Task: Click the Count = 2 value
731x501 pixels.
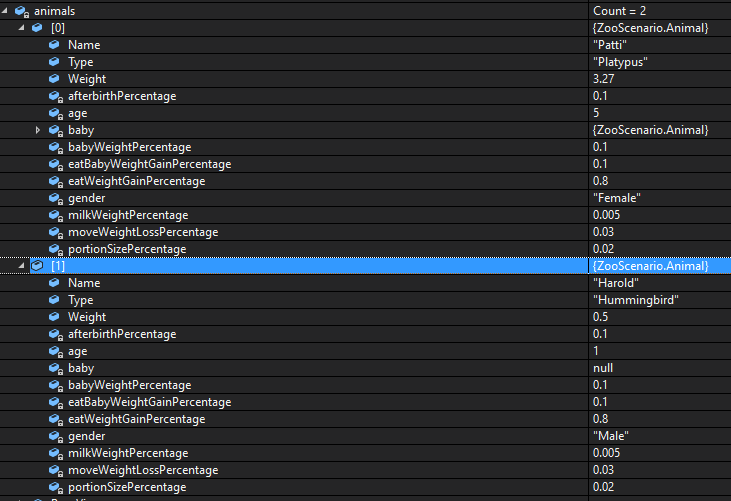Action: tap(619, 11)
